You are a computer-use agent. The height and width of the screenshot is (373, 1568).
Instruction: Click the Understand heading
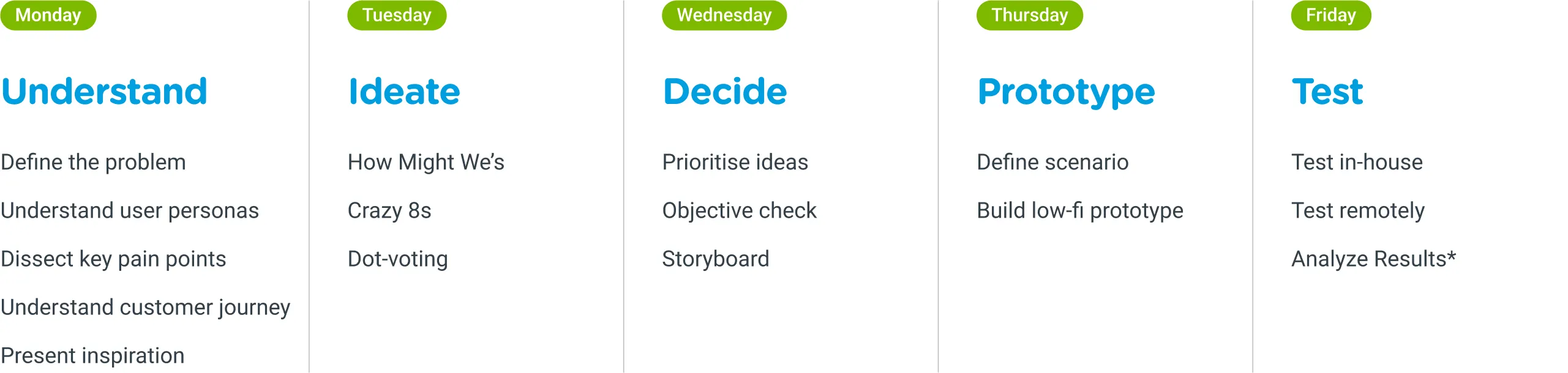pyautogui.click(x=104, y=92)
